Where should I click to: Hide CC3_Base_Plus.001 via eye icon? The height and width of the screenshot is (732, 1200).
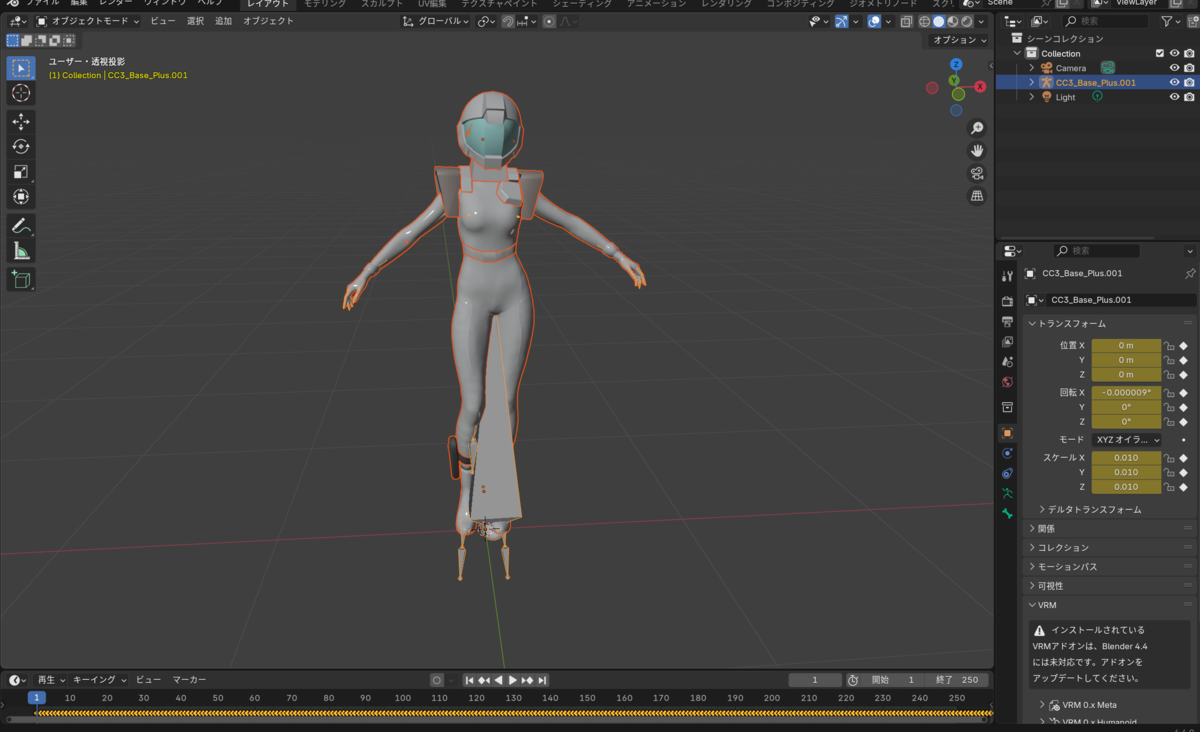(1175, 83)
